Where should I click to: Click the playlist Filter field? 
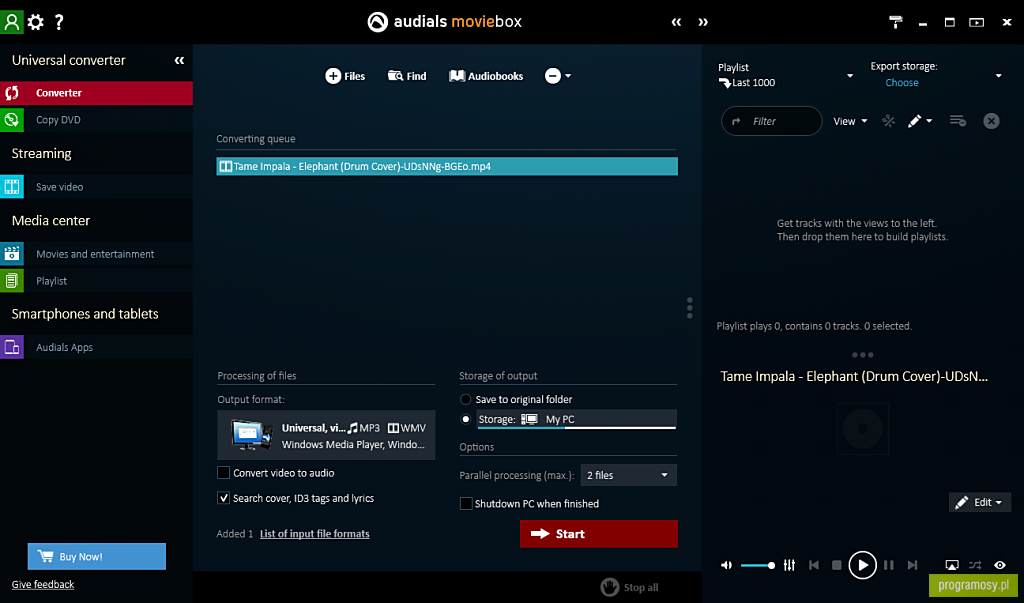pyautogui.click(x=771, y=121)
